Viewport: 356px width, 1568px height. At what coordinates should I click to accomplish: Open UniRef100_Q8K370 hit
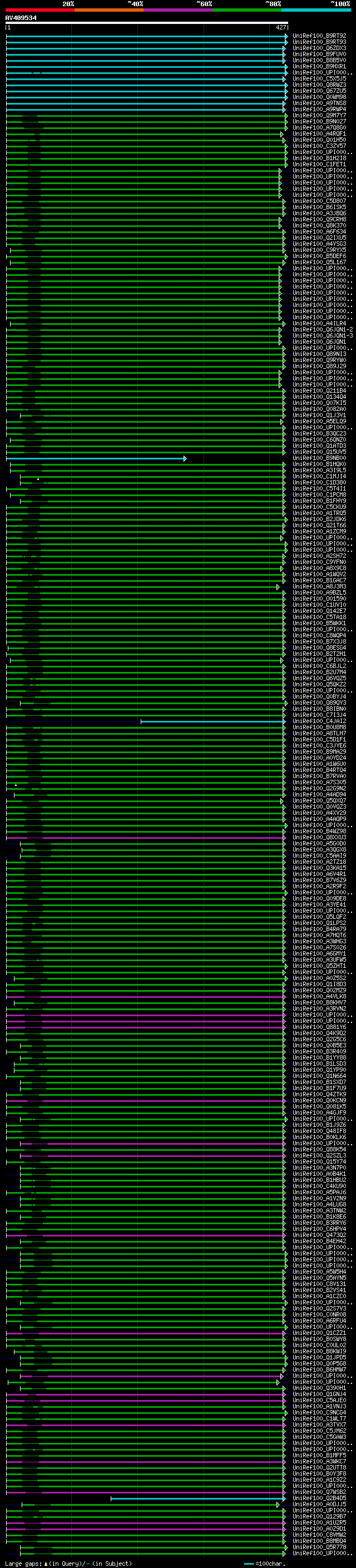click(x=319, y=226)
